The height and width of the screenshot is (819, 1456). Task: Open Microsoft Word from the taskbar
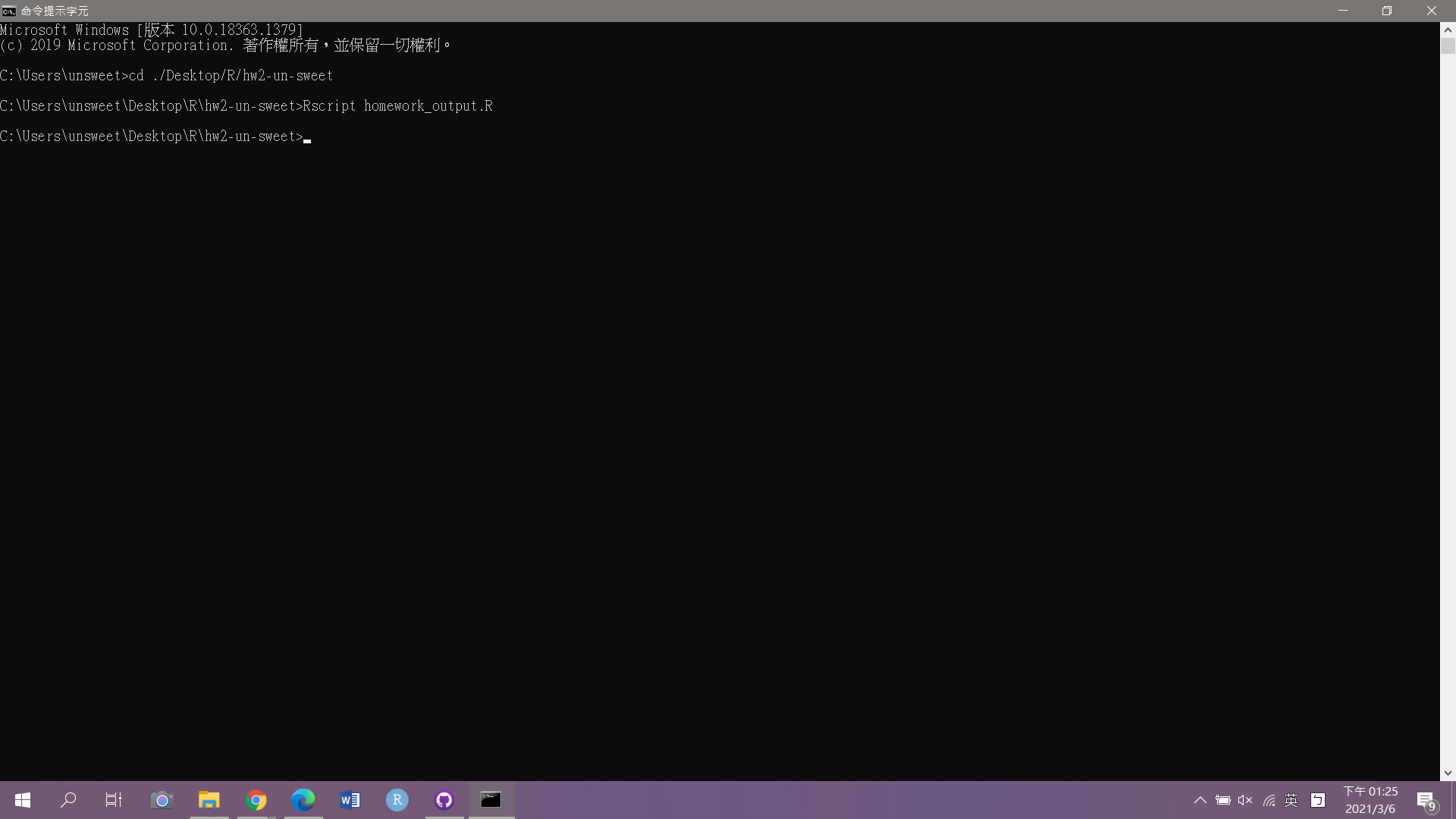coord(350,800)
